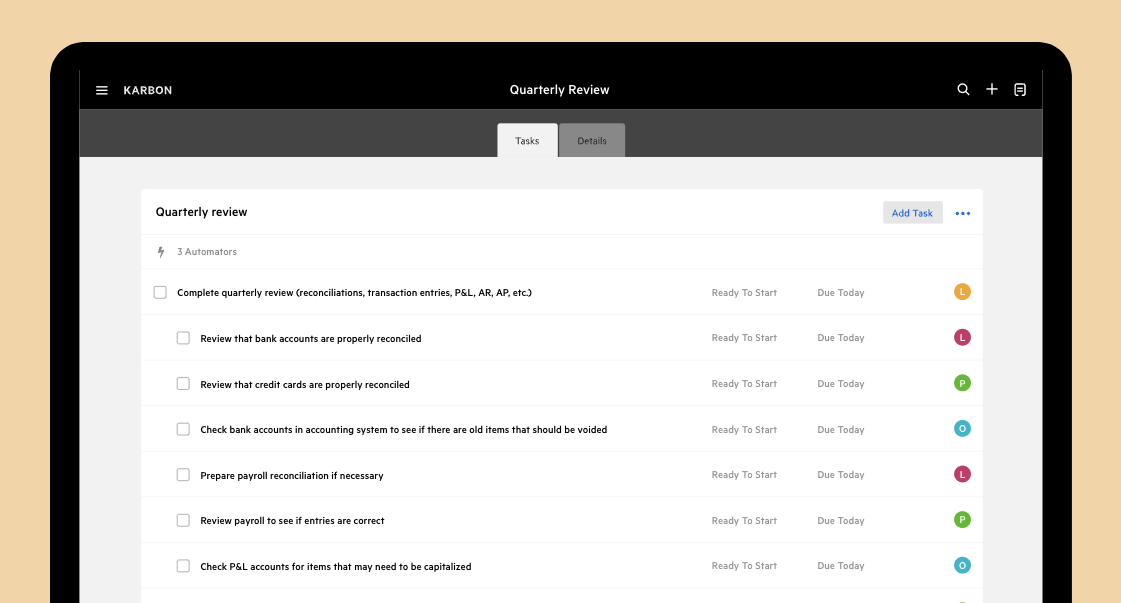Image resolution: width=1121 pixels, height=603 pixels.
Task: Open Prepare payroll reconciliation if necessary task
Action: [292, 476]
